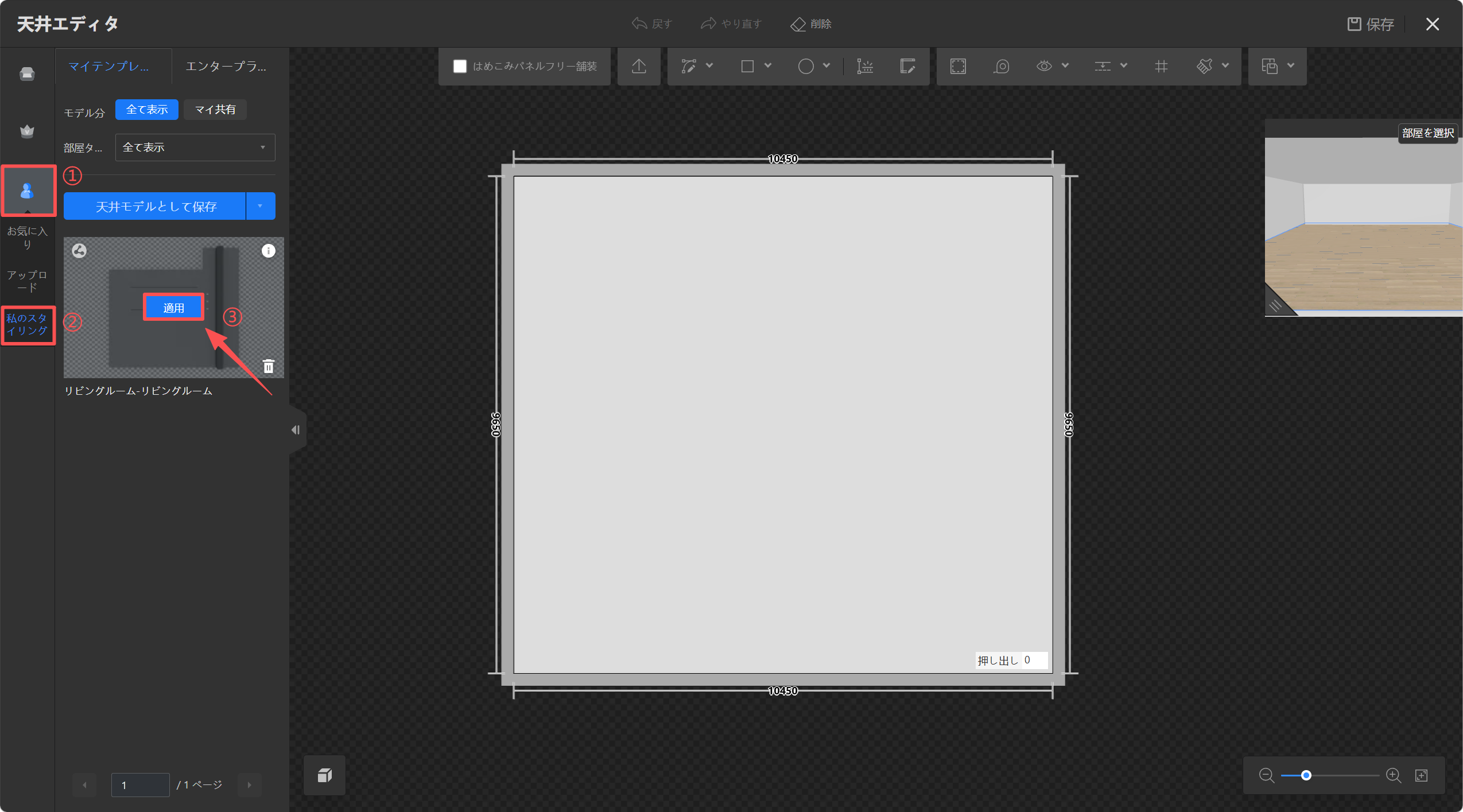Viewport: 1463px width, 812px height.
Task: Collapse the left panel with arrow handle
Action: tap(296, 430)
